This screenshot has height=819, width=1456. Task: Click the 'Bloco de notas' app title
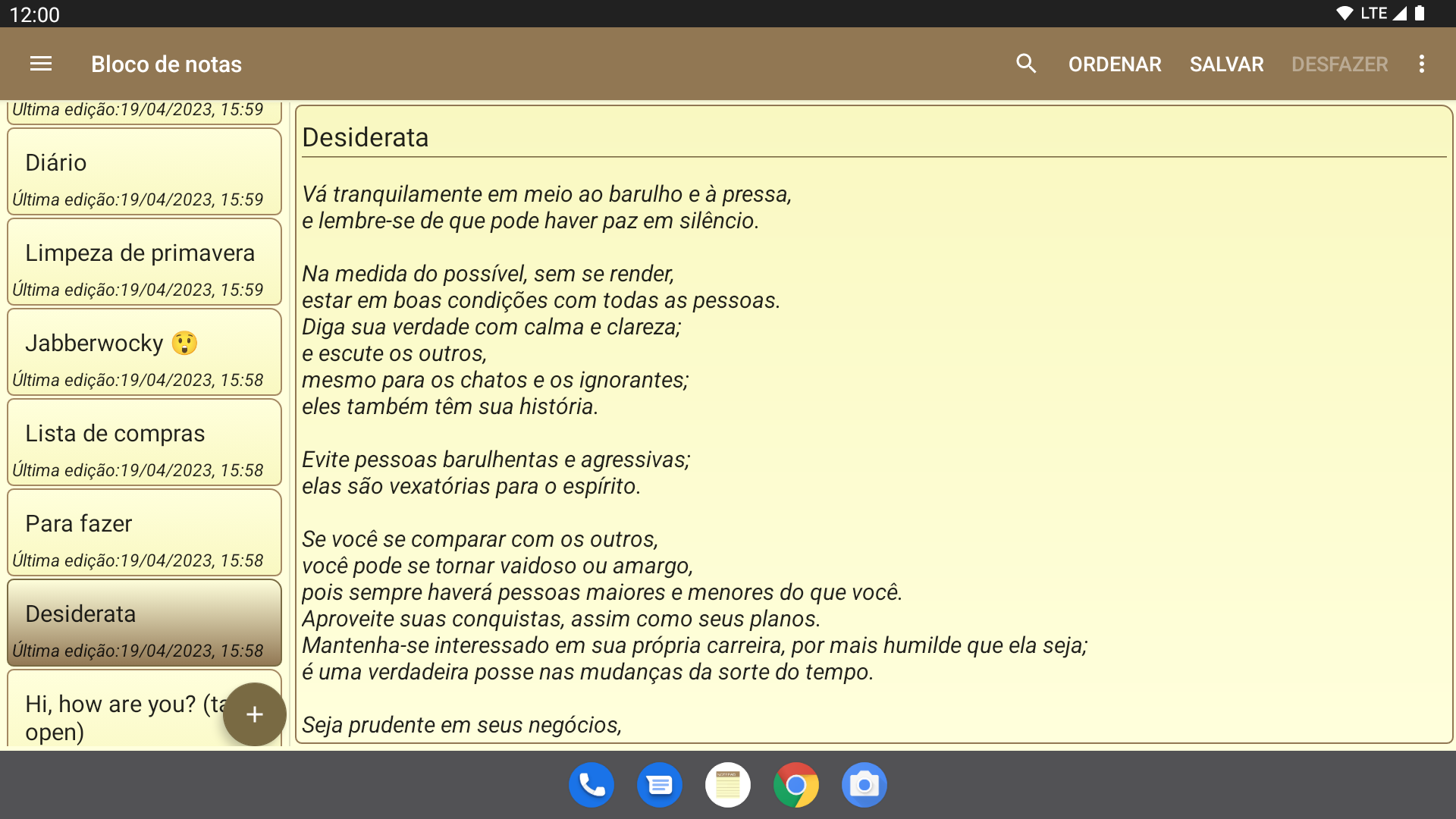(x=166, y=64)
